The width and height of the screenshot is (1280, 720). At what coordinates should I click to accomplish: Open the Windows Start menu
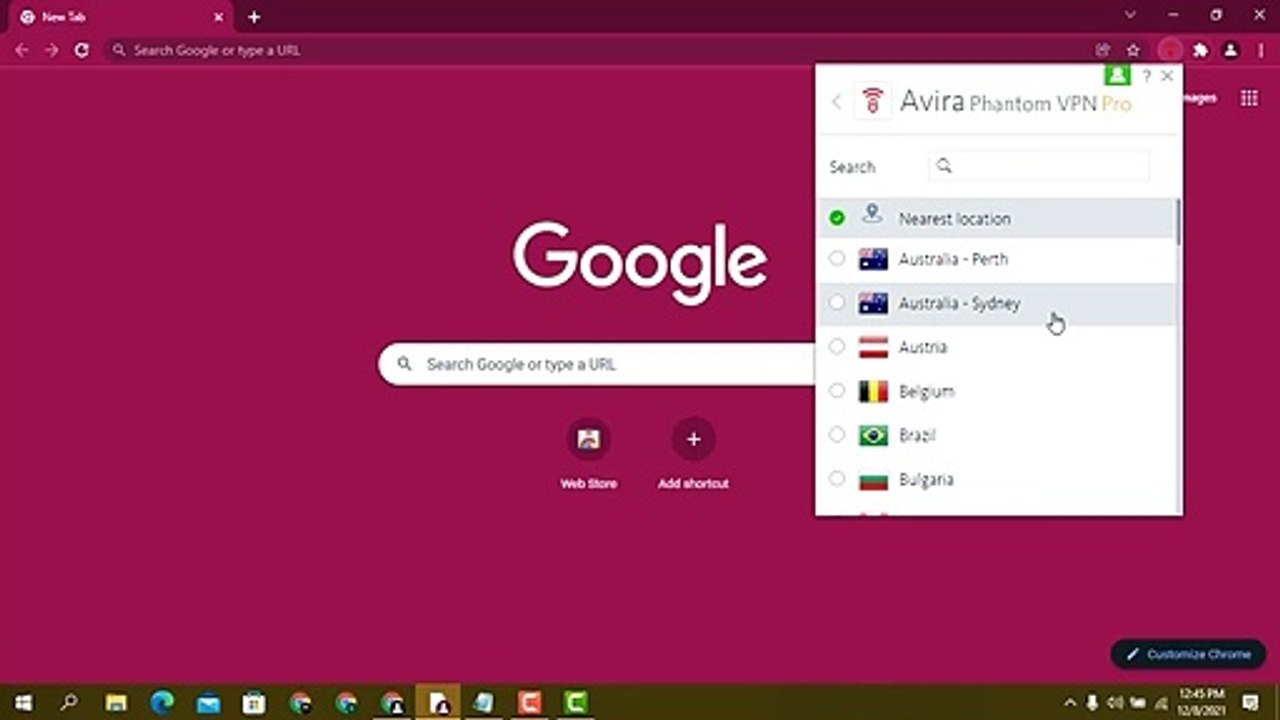pos(22,702)
